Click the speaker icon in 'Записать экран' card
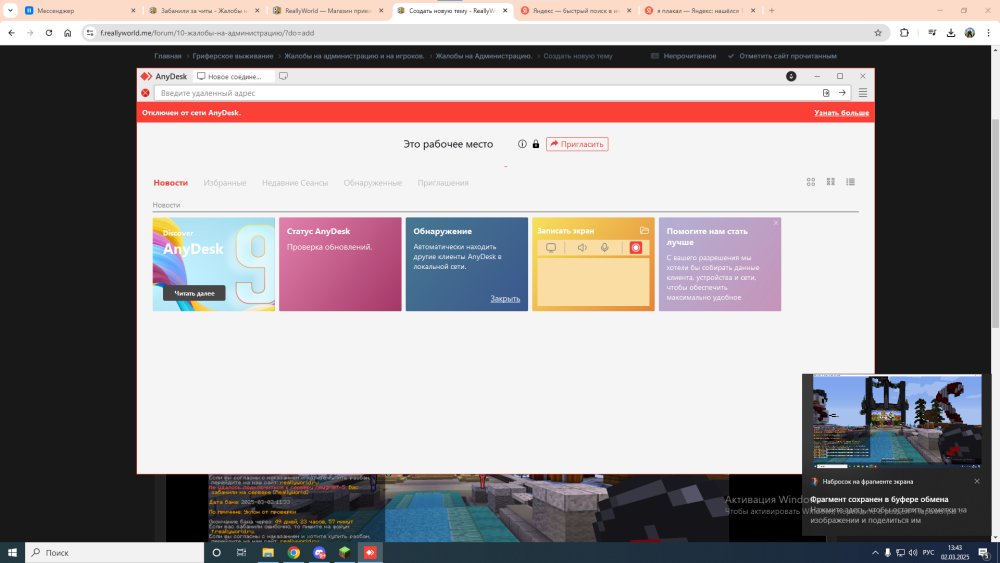The height and width of the screenshot is (563, 1000). [x=582, y=247]
